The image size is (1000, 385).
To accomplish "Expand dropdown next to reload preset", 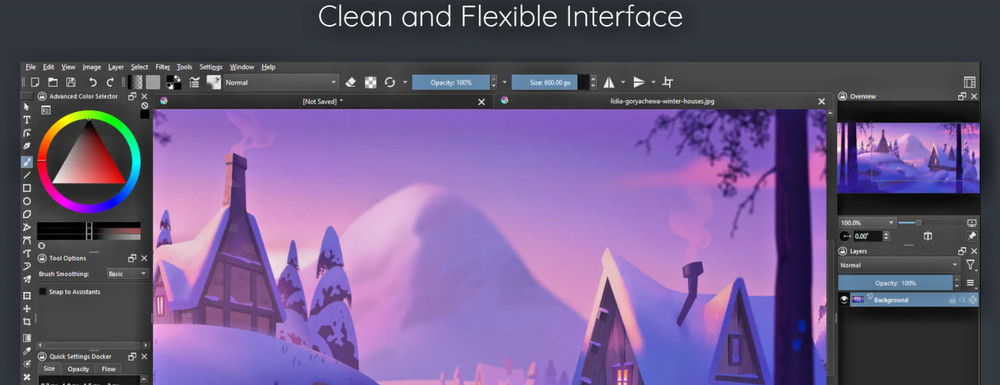I will pyautogui.click(x=405, y=82).
